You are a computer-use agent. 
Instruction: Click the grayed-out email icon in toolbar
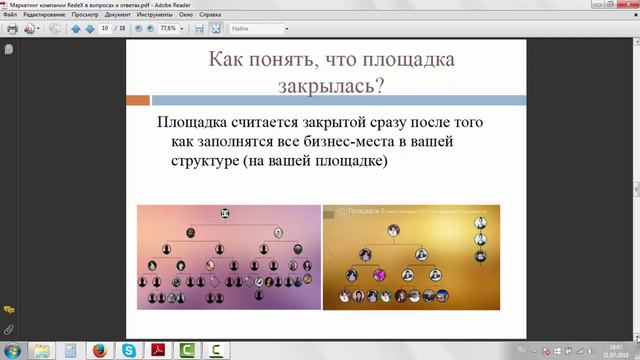click(54, 29)
